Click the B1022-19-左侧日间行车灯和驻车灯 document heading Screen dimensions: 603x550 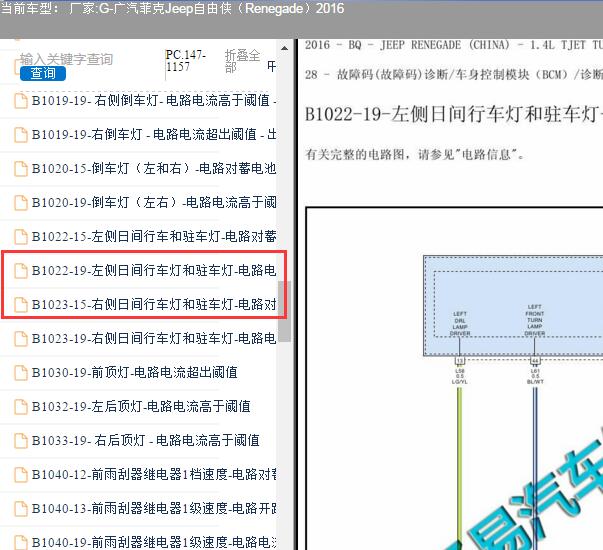coord(454,114)
